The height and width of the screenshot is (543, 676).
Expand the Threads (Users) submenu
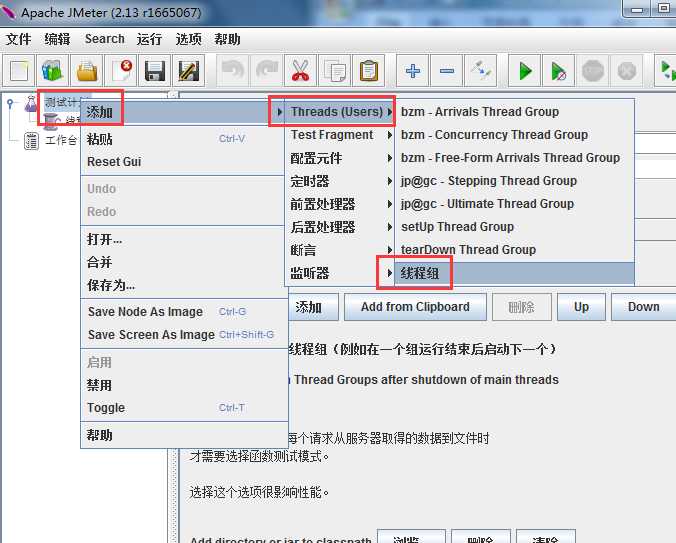340,112
